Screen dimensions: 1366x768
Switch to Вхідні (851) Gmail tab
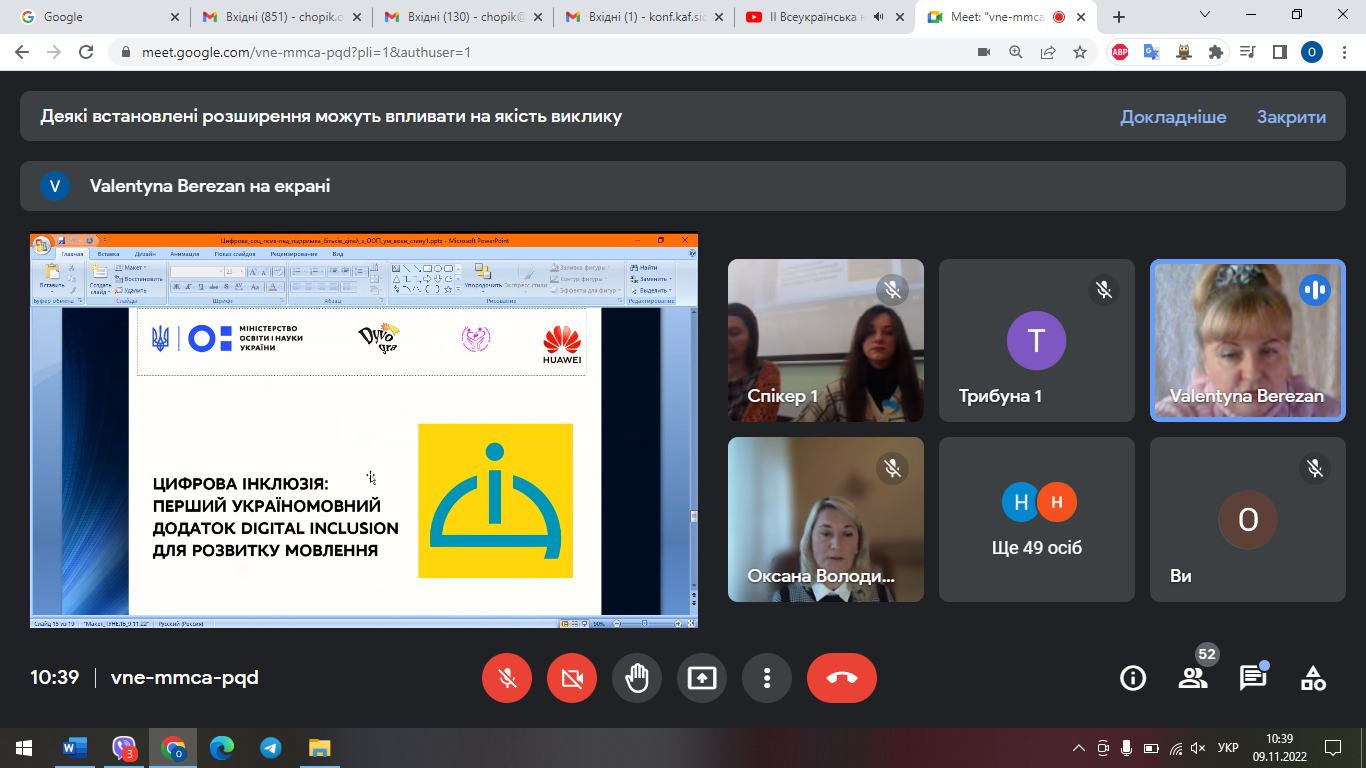(274, 17)
